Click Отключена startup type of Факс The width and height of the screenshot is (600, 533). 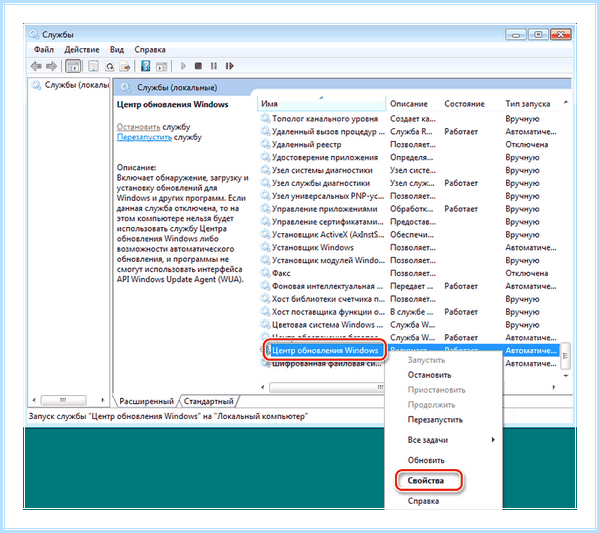527,273
